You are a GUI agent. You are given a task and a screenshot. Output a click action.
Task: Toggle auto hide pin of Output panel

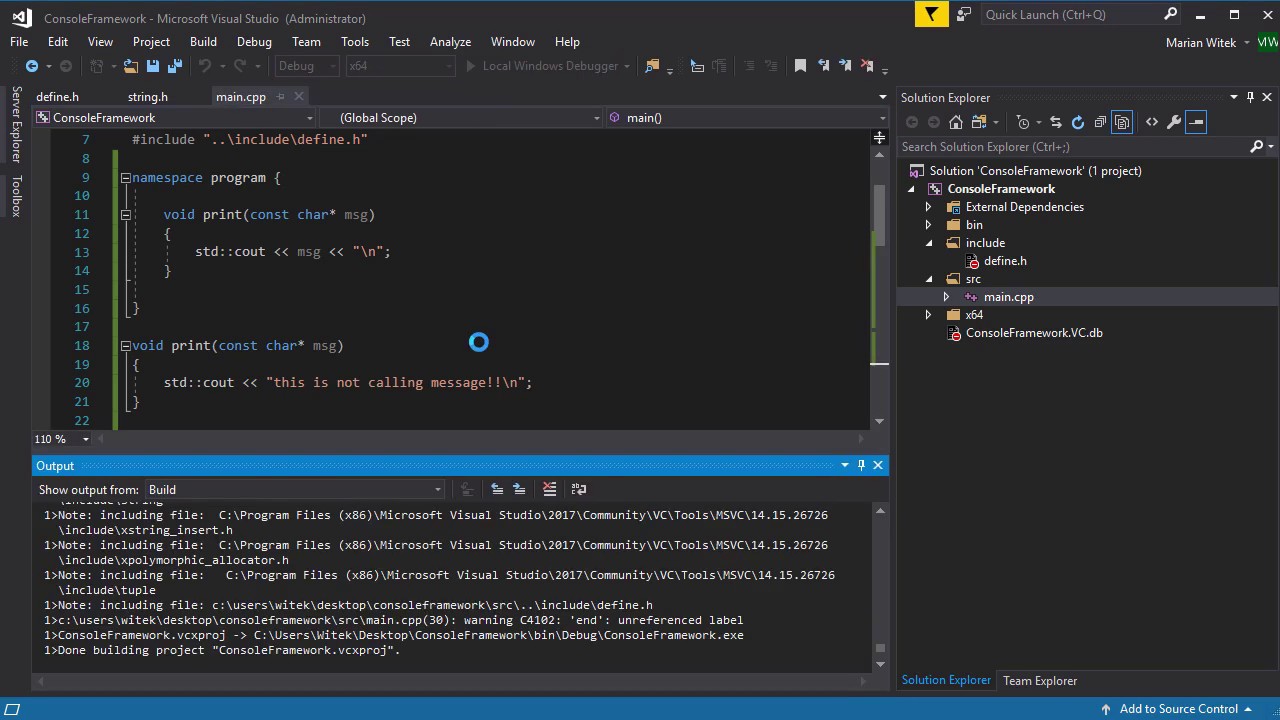pyautogui.click(x=861, y=465)
